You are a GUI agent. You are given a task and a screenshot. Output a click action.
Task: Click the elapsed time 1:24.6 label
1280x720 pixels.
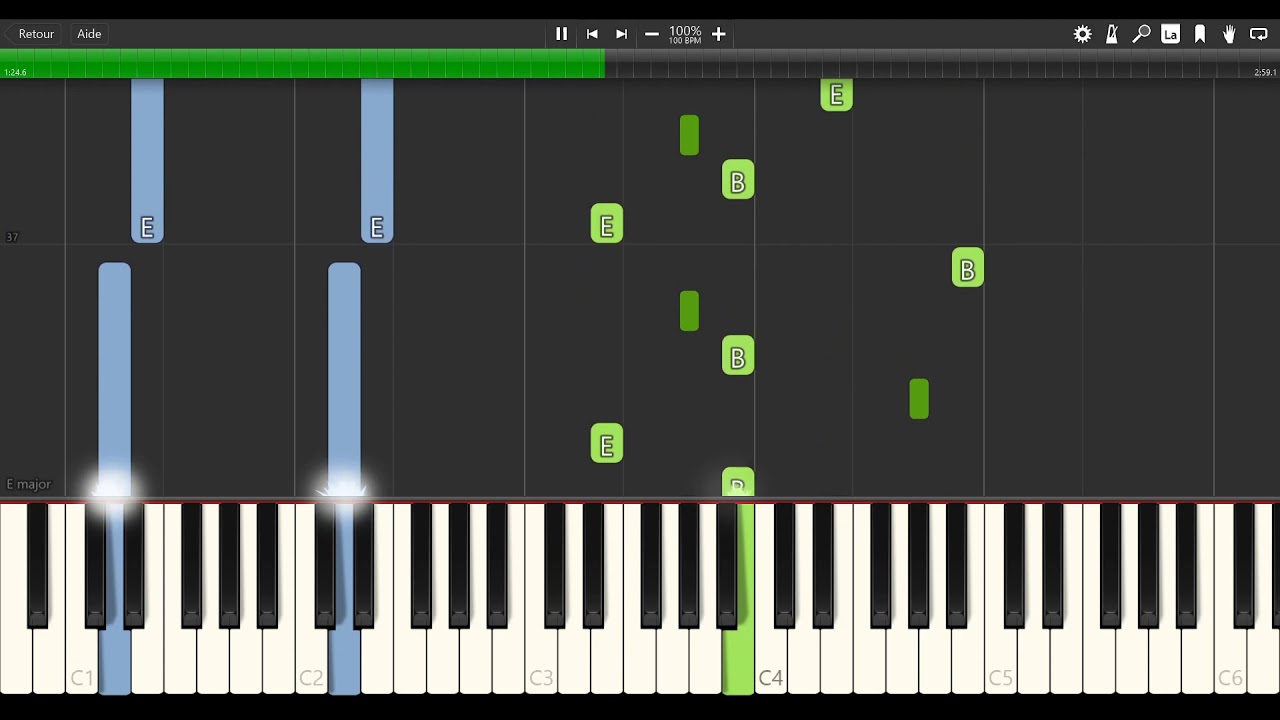click(x=15, y=72)
